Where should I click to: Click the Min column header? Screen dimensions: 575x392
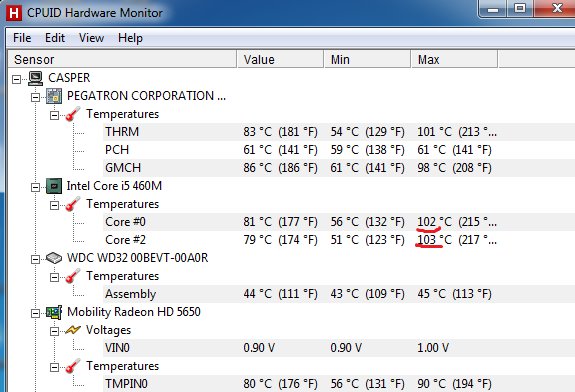(x=367, y=59)
